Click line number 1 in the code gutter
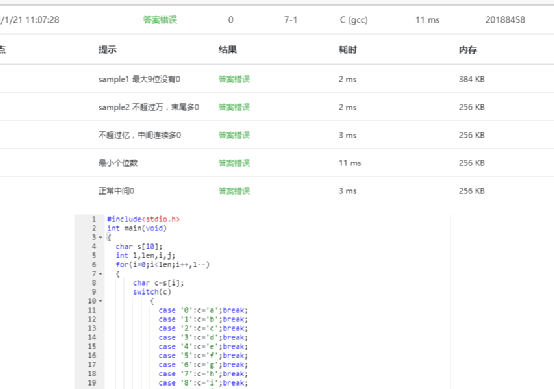554x389 pixels. [94, 219]
